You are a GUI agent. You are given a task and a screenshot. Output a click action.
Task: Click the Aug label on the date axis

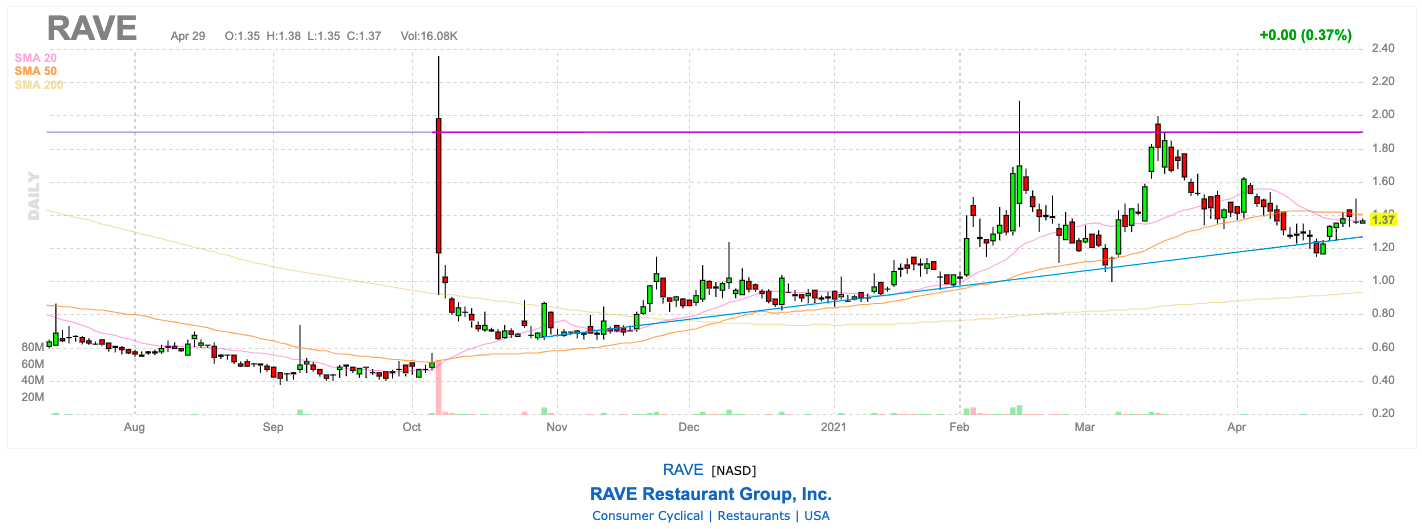(135, 428)
